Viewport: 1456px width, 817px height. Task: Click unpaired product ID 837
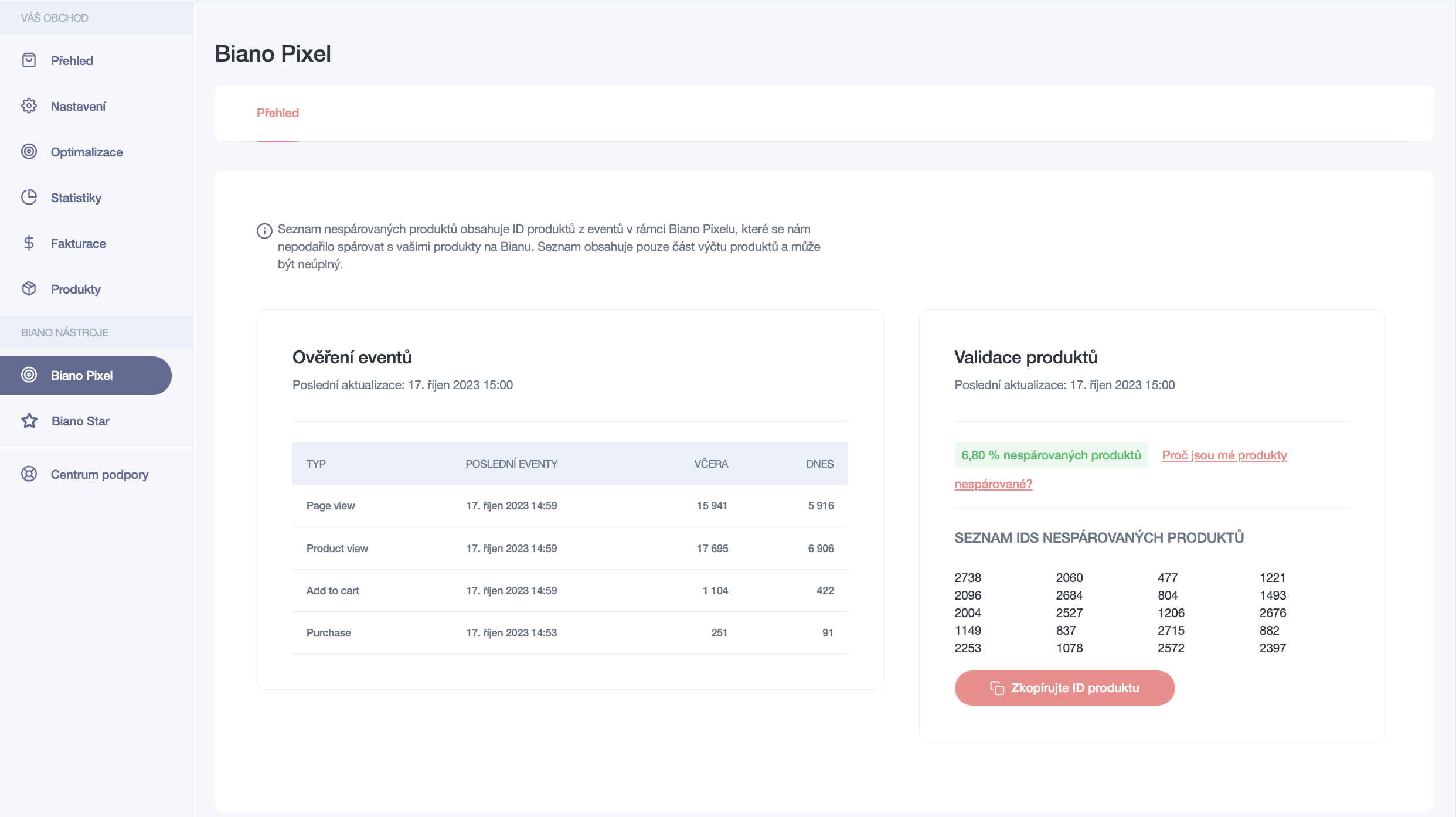tap(1066, 631)
